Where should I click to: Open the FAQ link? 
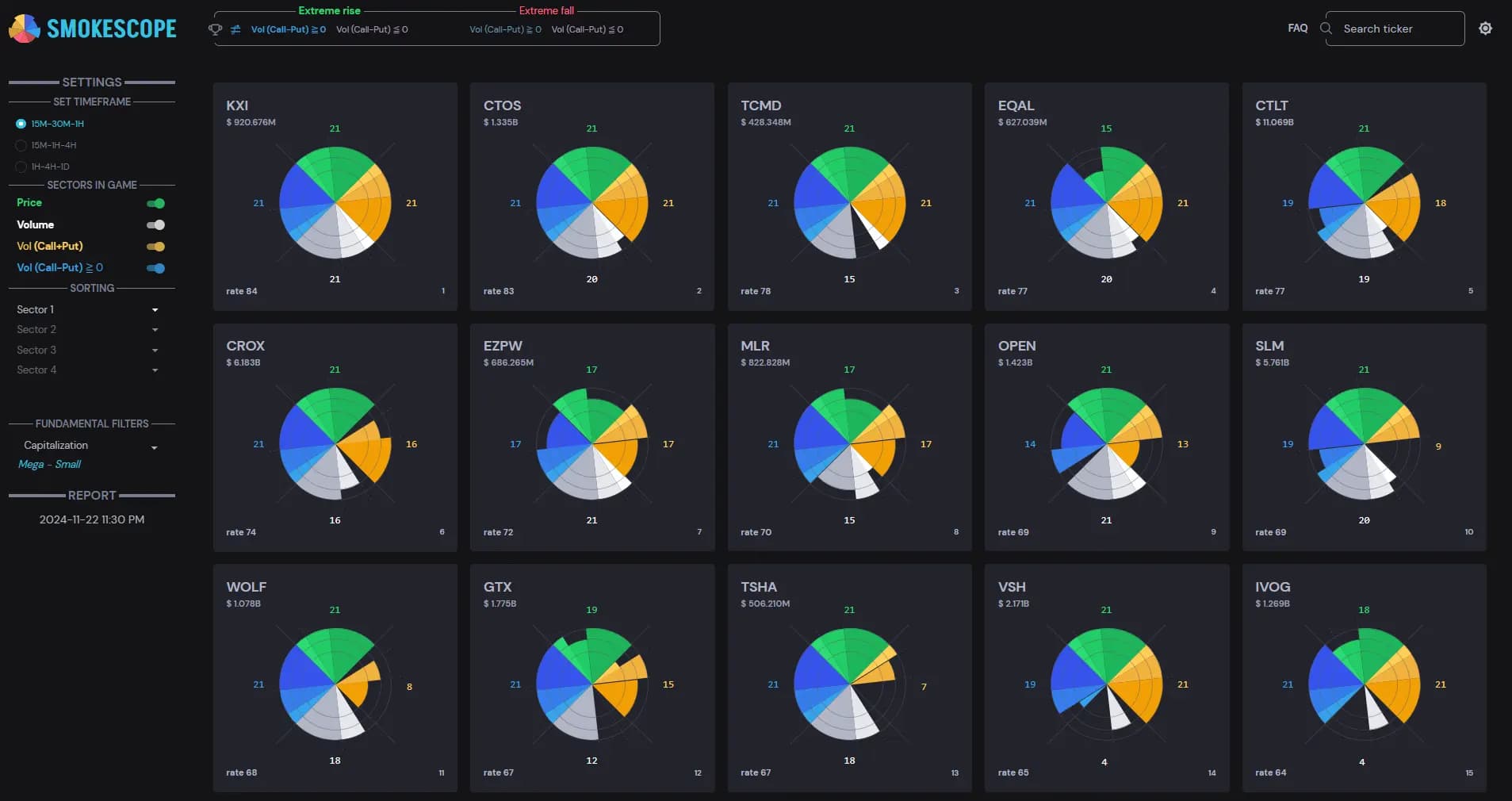[x=1298, y=28]
